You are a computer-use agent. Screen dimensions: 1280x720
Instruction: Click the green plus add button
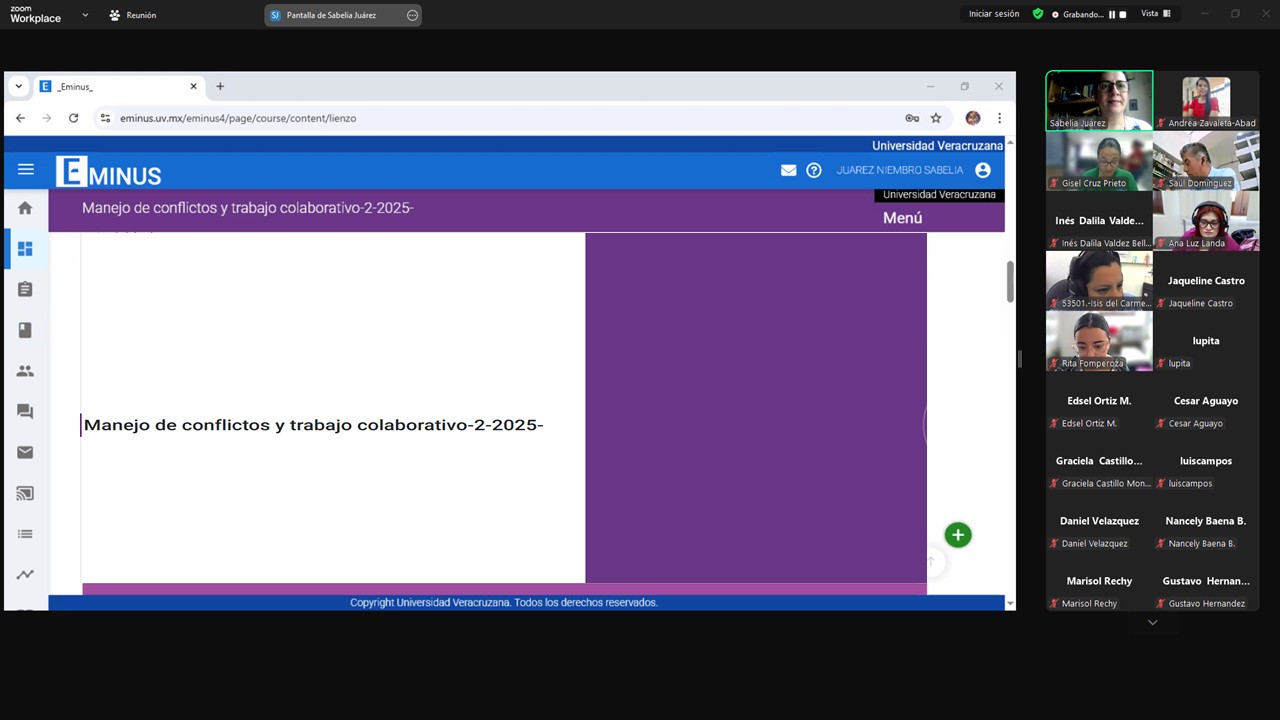tap(957, 535)
